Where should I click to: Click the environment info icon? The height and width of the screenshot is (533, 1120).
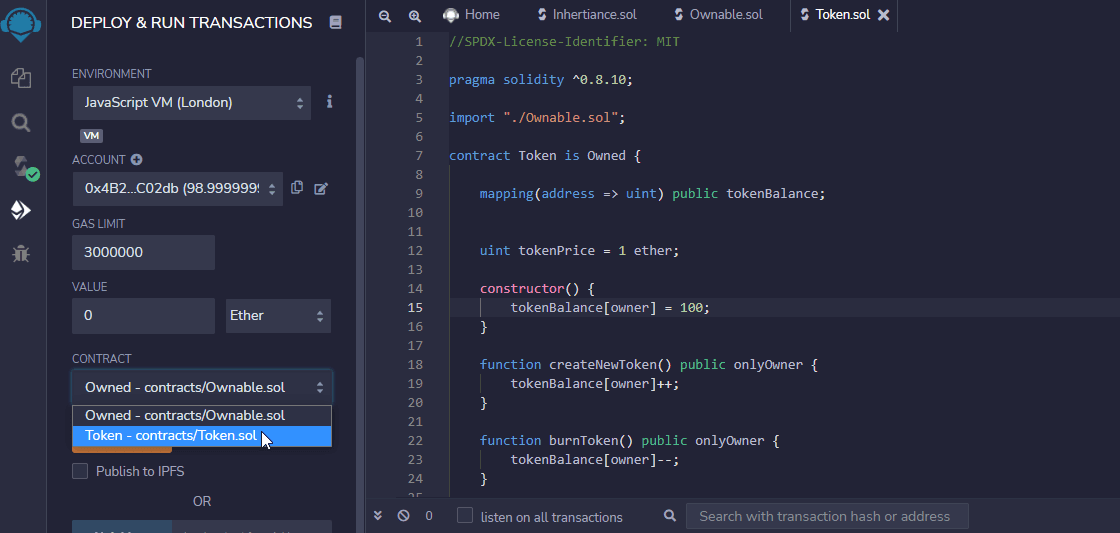(x=329, y=101)
